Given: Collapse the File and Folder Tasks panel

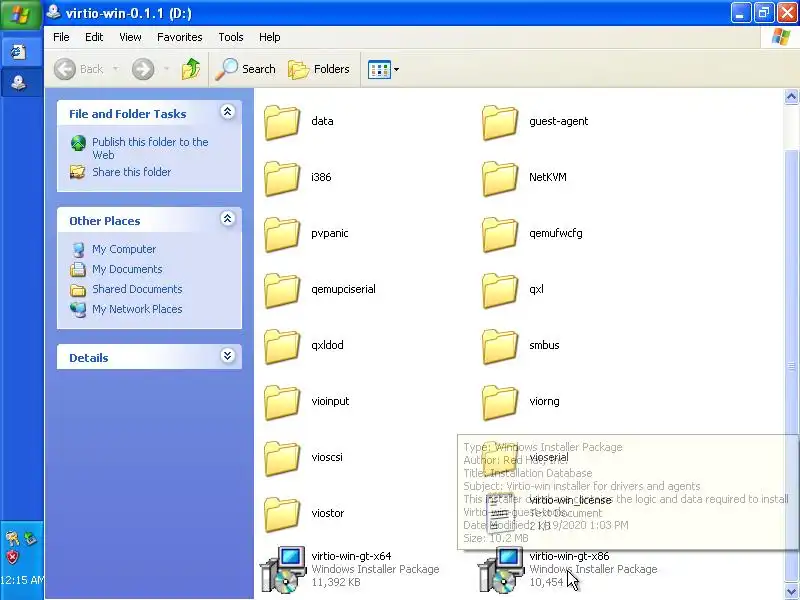Looking at the screenshot, I should pyautogui.click(x=228, y=112).
